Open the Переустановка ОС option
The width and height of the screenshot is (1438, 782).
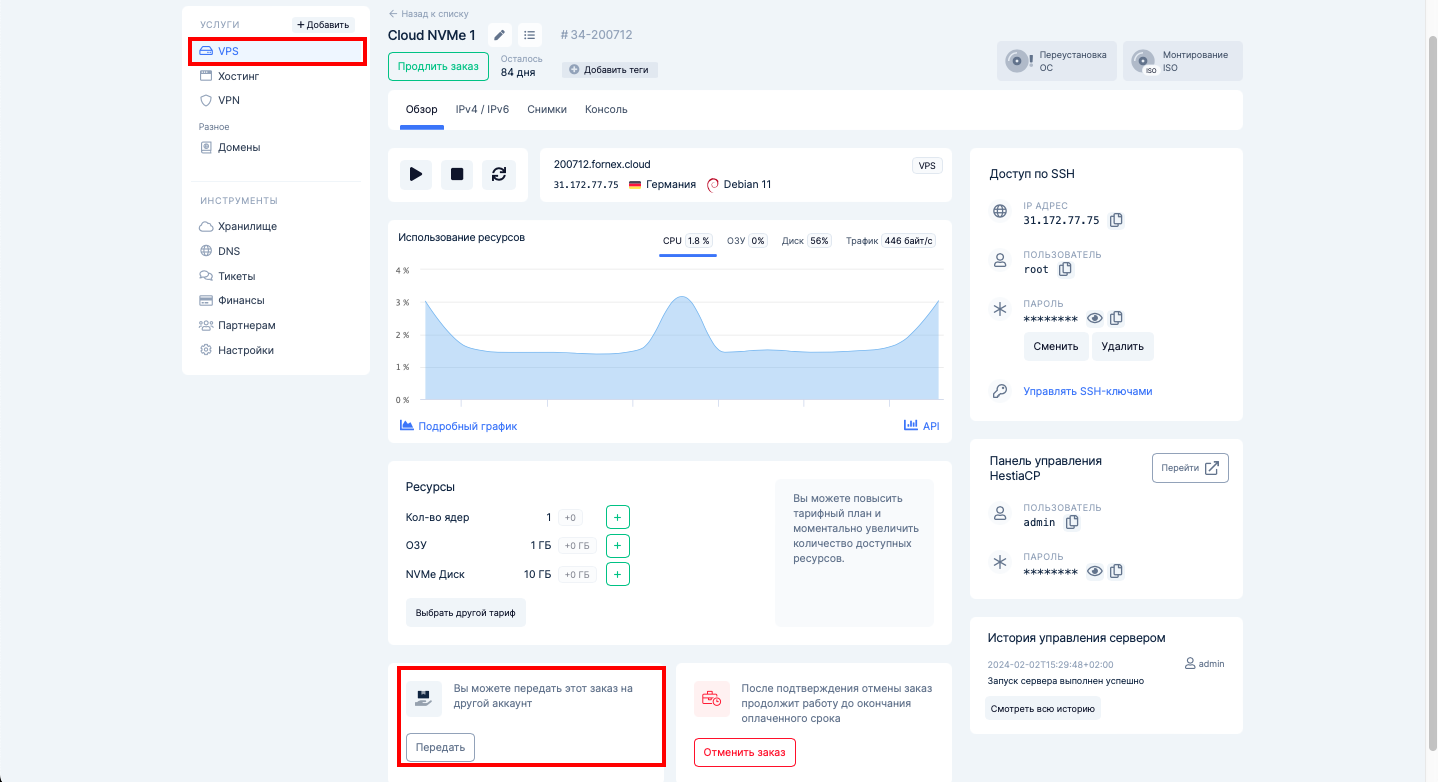pyautogui.click(x=1057, y=61)
